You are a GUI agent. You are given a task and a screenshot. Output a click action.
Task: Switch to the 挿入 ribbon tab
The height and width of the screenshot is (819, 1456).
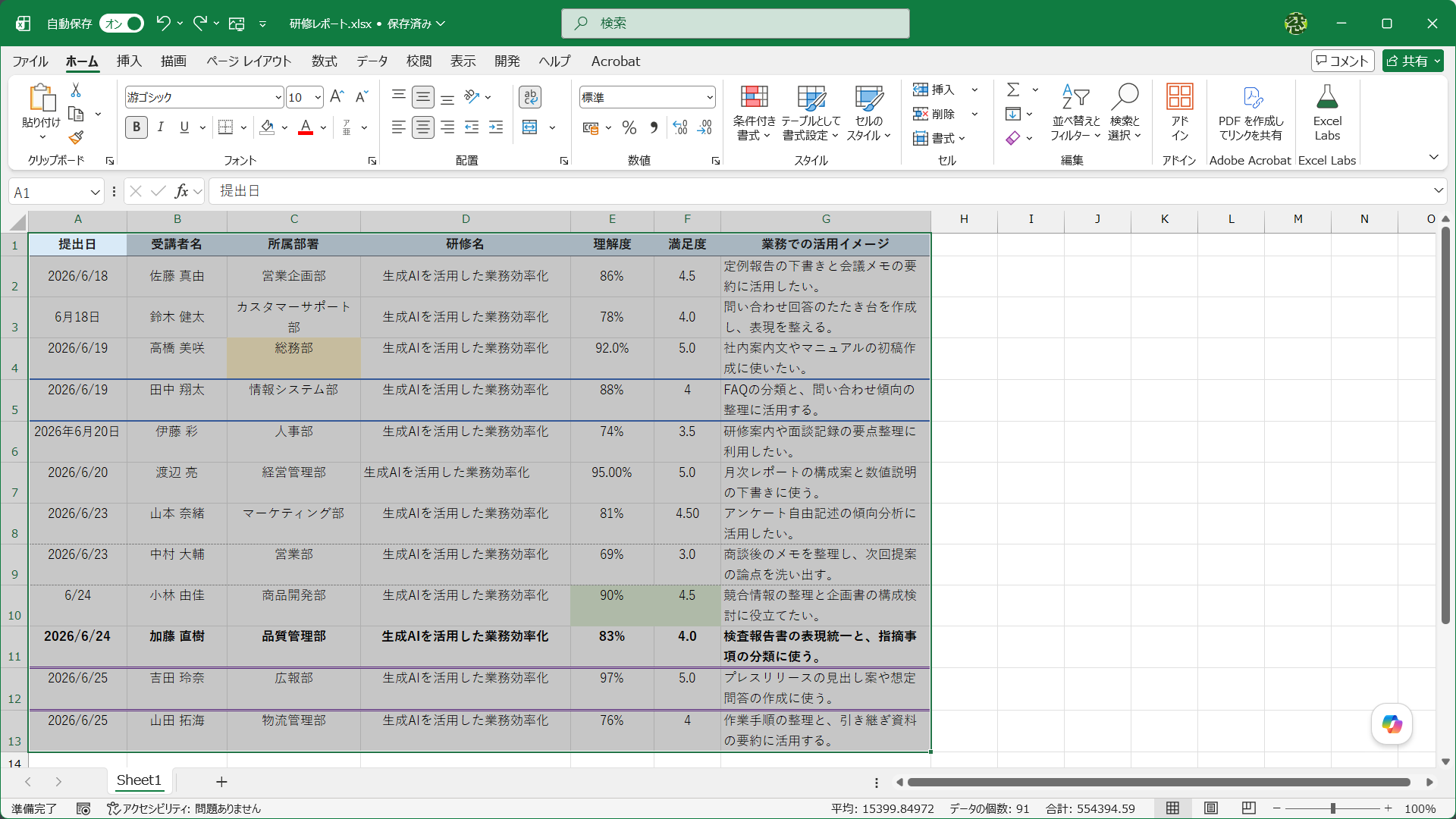pos(129,61)
